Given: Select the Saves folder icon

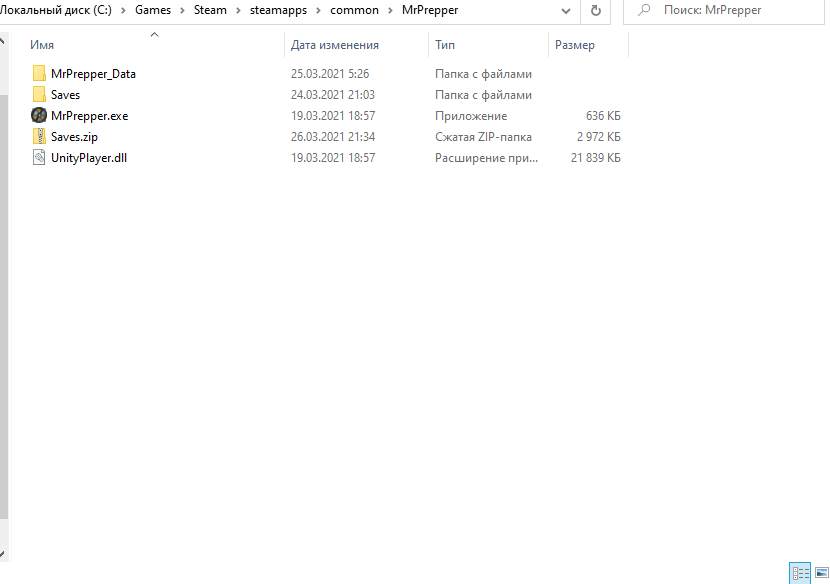Looking at the screenshot, I should 39,95.
